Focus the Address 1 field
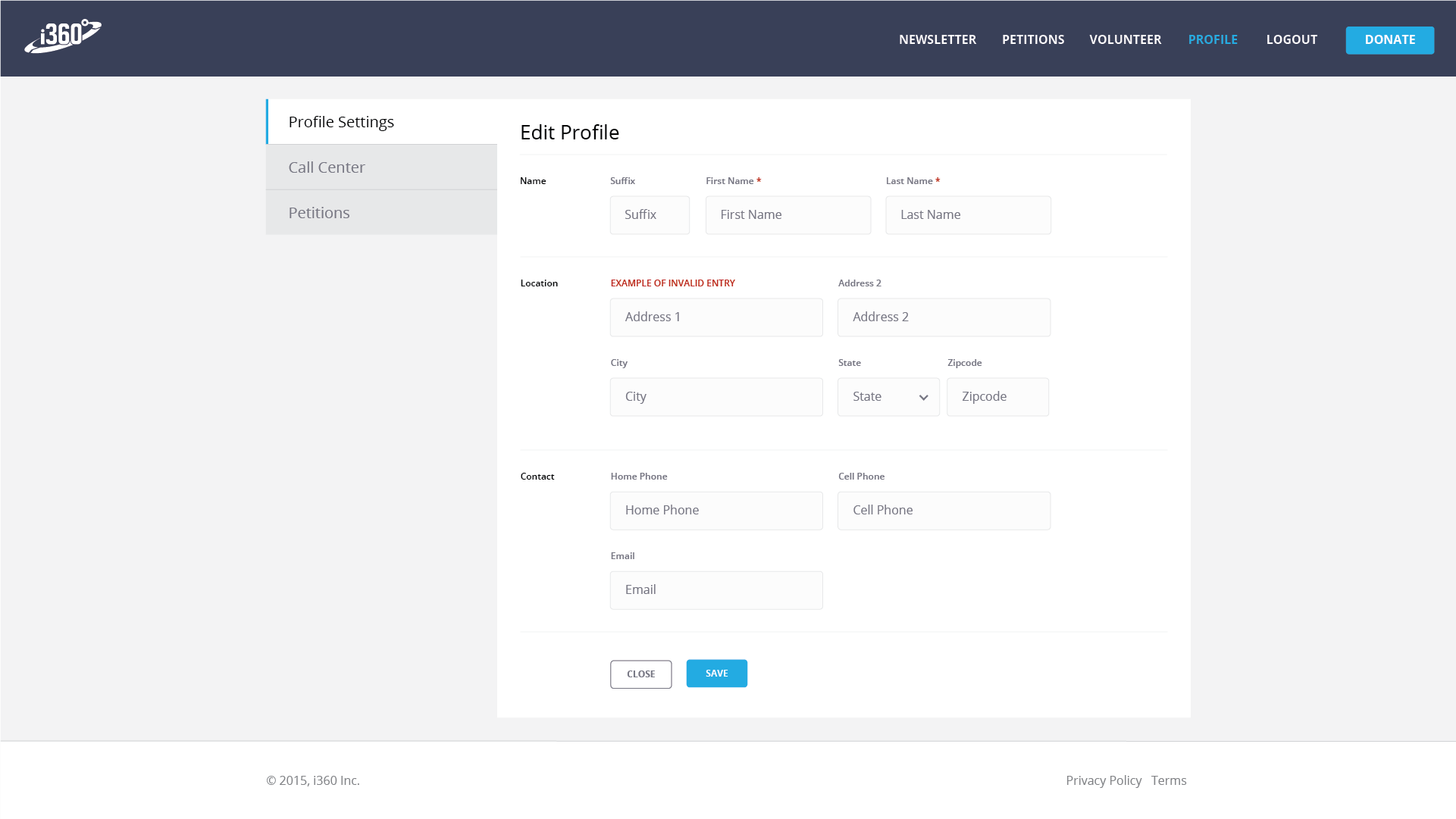 coord(716,317)
